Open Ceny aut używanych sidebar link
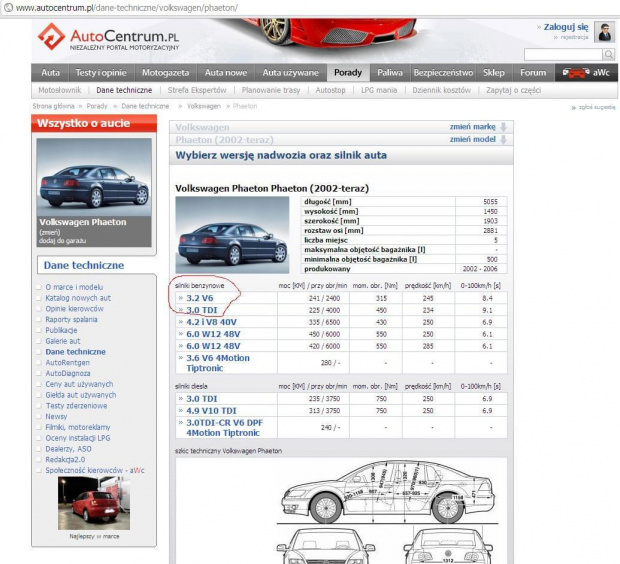The width and height of the screenshot is (620, 564). click(x=79, y=384)
